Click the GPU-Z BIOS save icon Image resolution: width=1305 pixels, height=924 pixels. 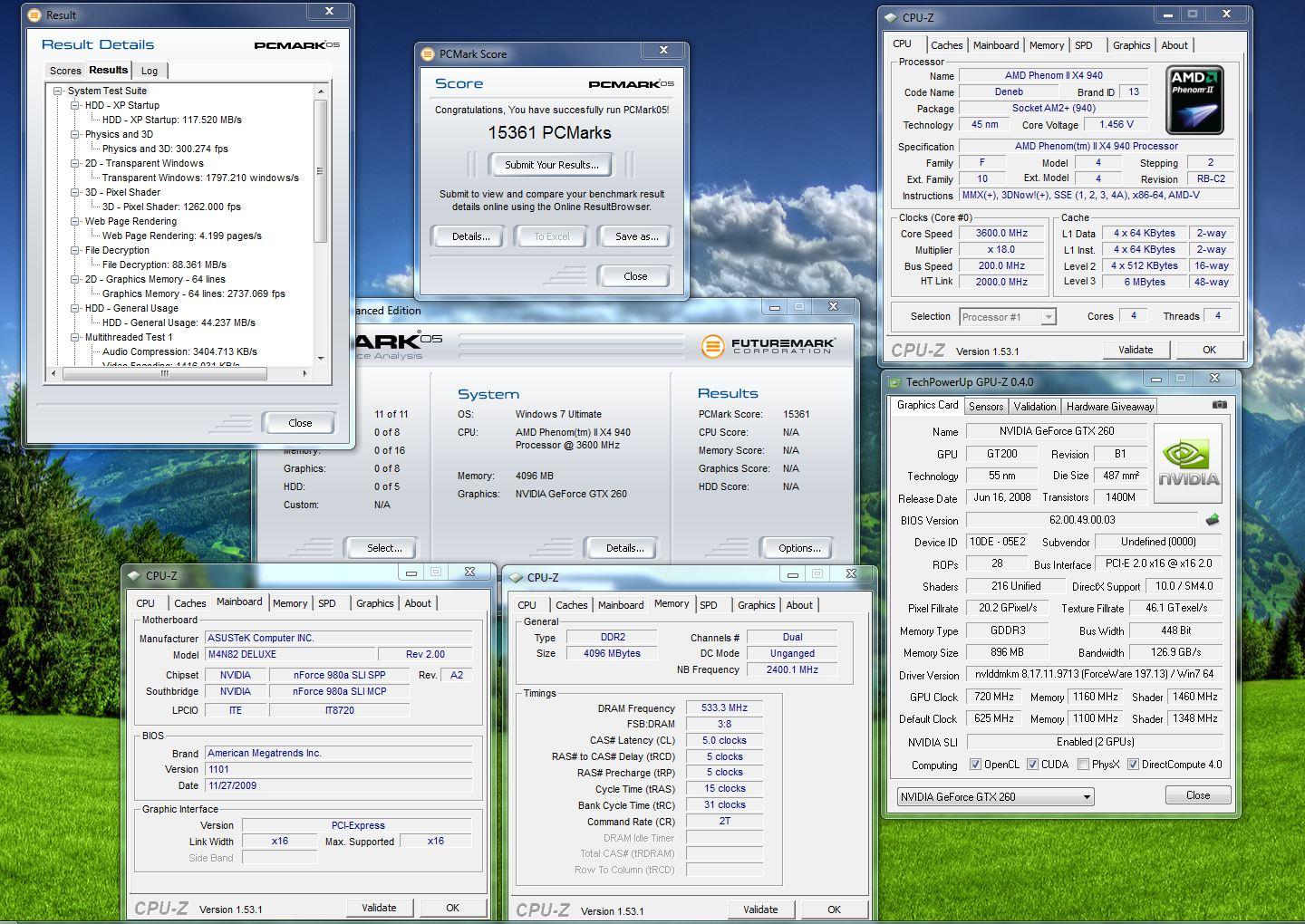coord(1213,520)
